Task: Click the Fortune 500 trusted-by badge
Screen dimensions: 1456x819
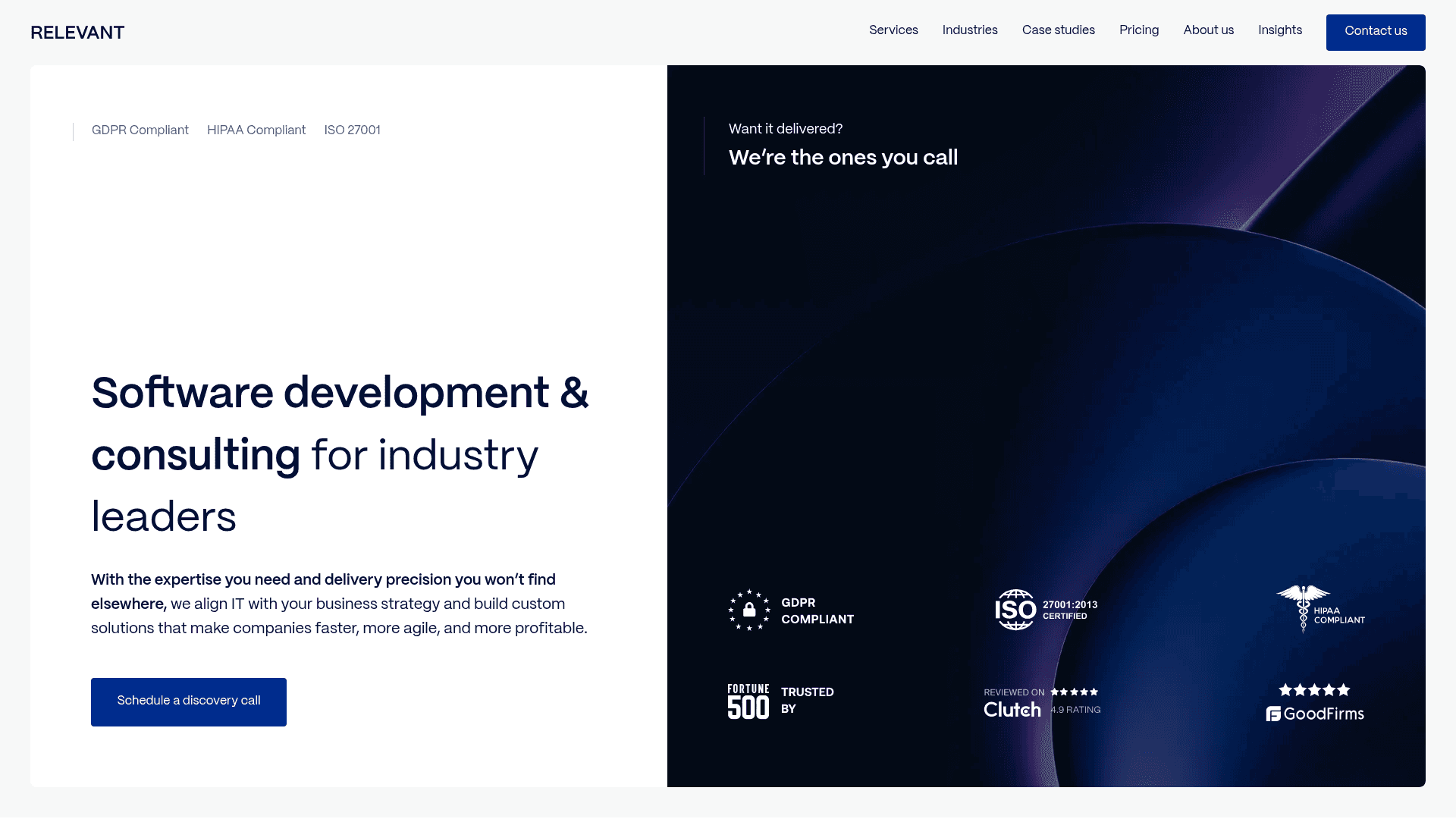Action: coord(748,700)
